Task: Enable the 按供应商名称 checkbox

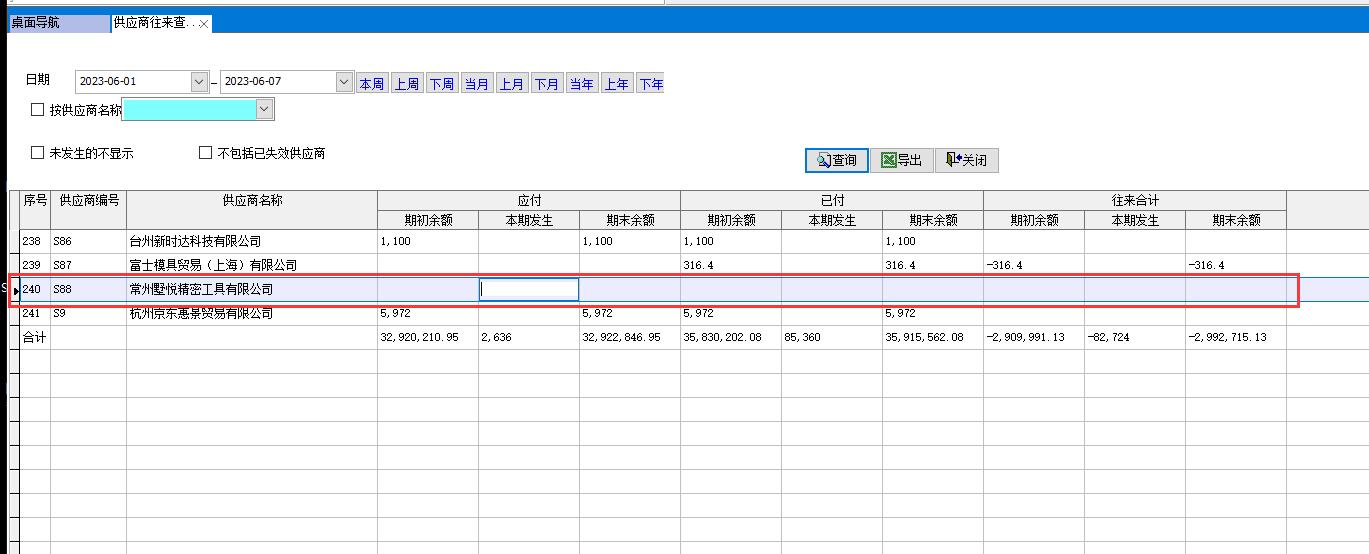Action: pos(38,110)
